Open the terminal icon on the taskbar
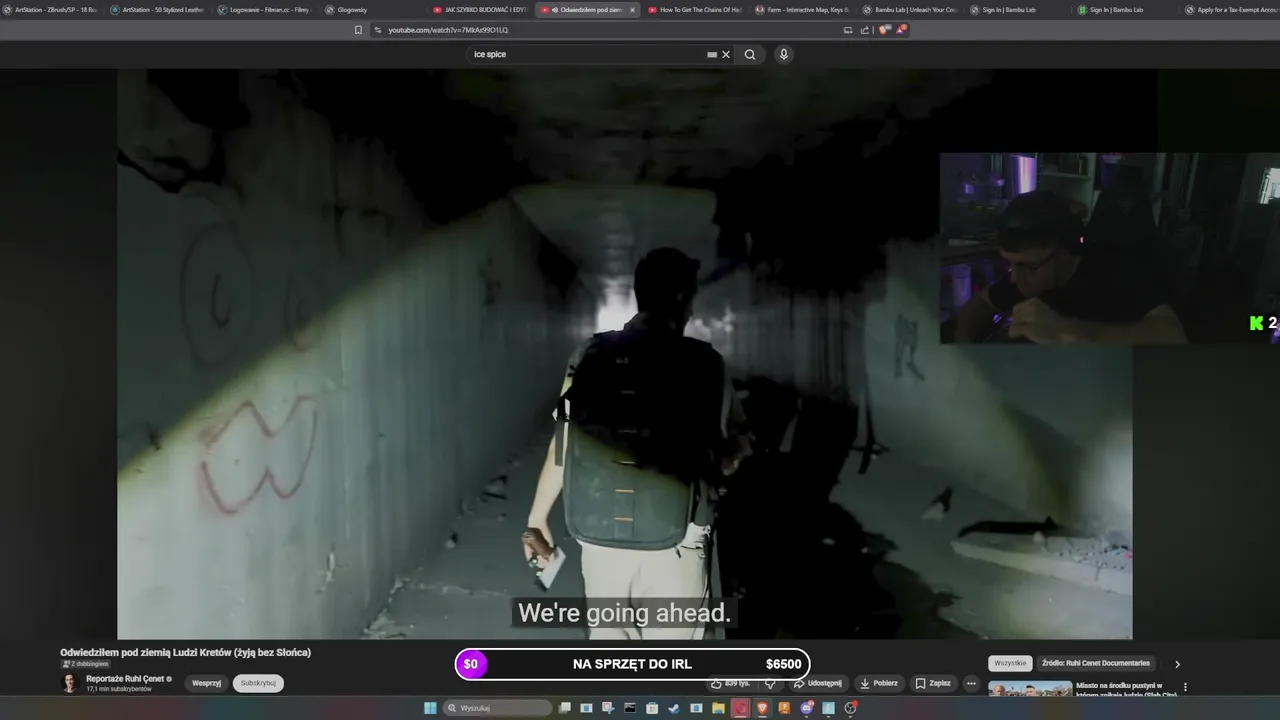The width and height of the screenshot is (1280, 720). (x=630, y=708)
